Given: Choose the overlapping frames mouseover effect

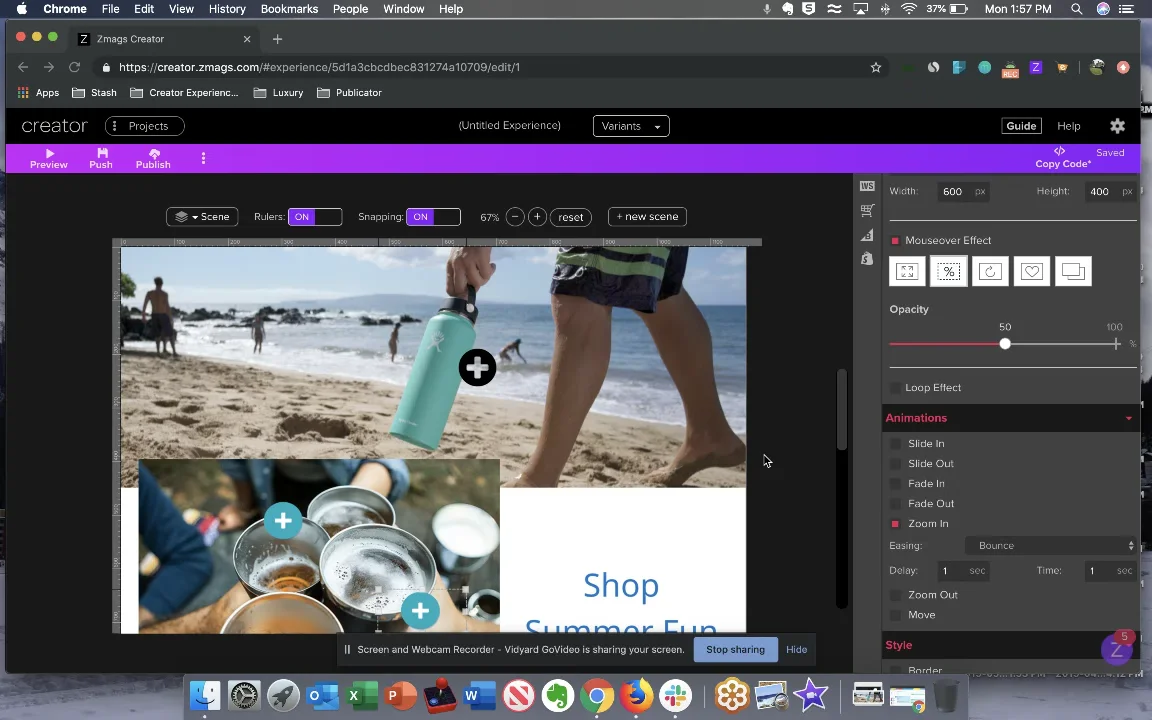Looking at the screenshot, I should [1073, 272].
